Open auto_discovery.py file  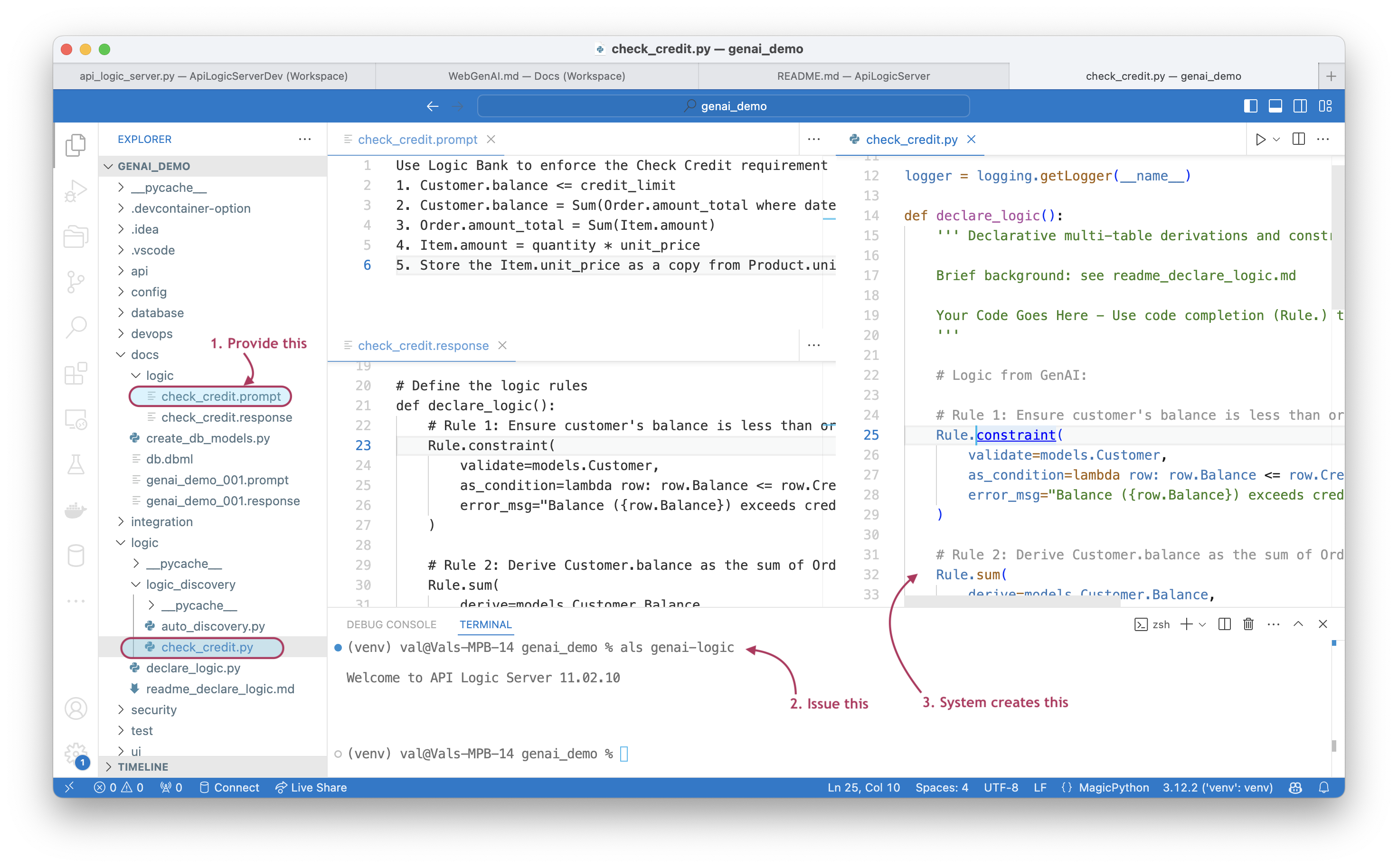[x=213, y=626]
